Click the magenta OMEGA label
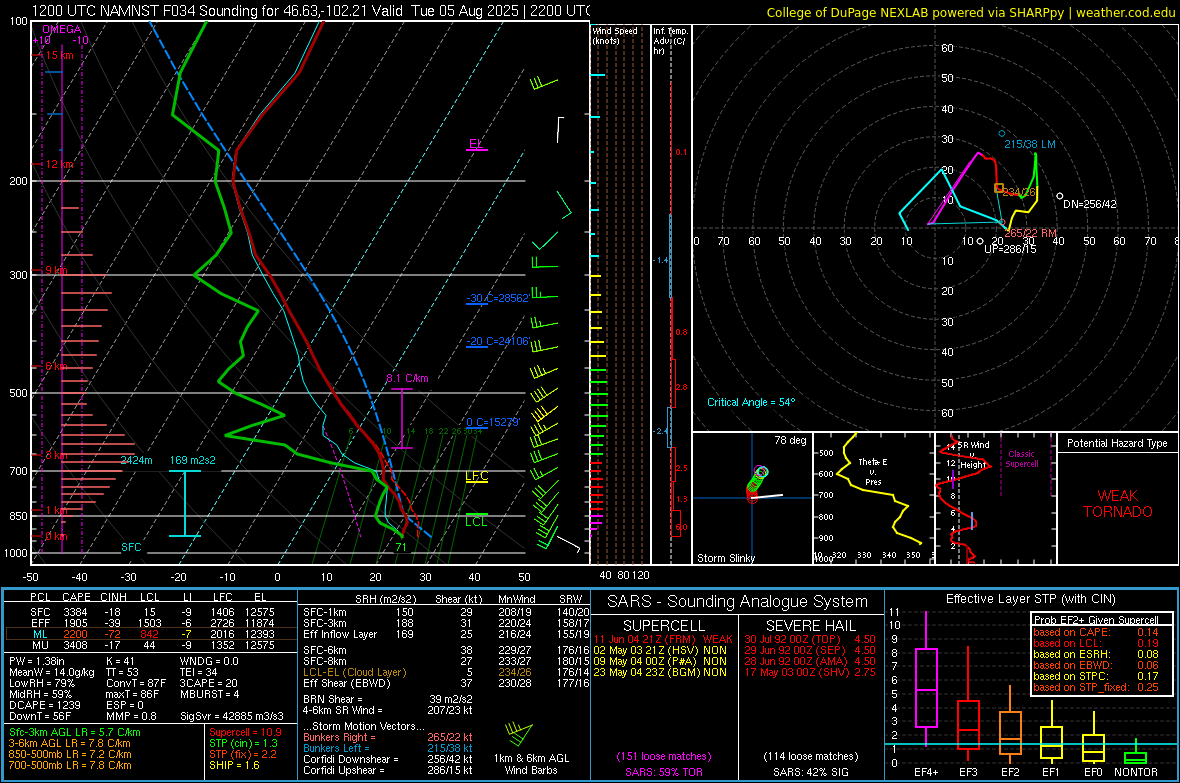This screenshot has width=1180, height=783. click(62, 29)
